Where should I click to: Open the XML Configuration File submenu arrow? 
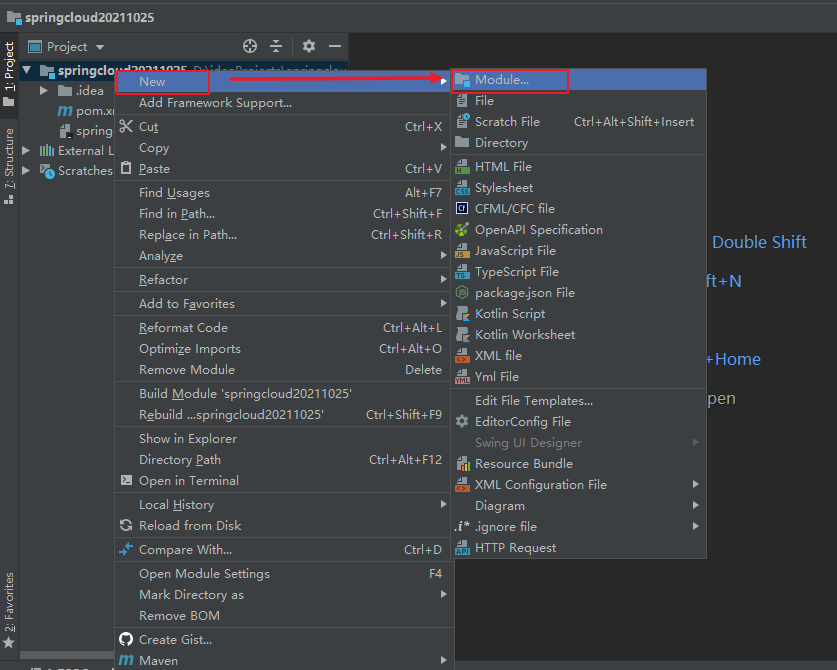(696, 484)
